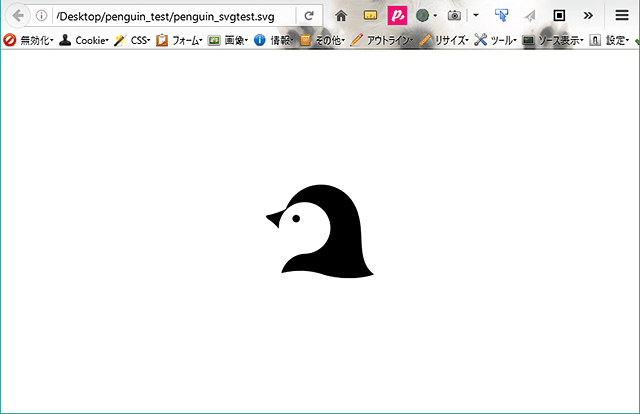Click the blue cursor inspector icon
This screenshot has width=640, height=414.
point(501,16)
